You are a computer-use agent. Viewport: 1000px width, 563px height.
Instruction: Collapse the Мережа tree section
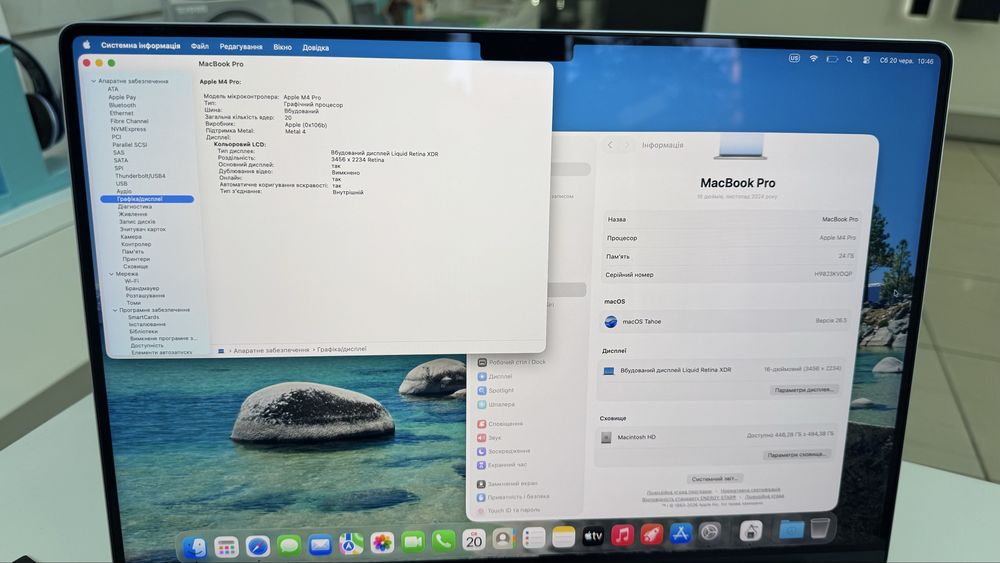tap(111, 274)
